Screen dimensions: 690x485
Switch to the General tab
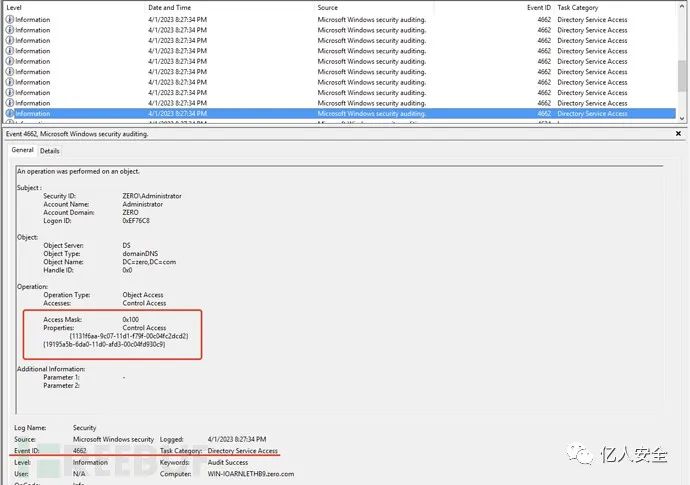(x=22, y=150)
